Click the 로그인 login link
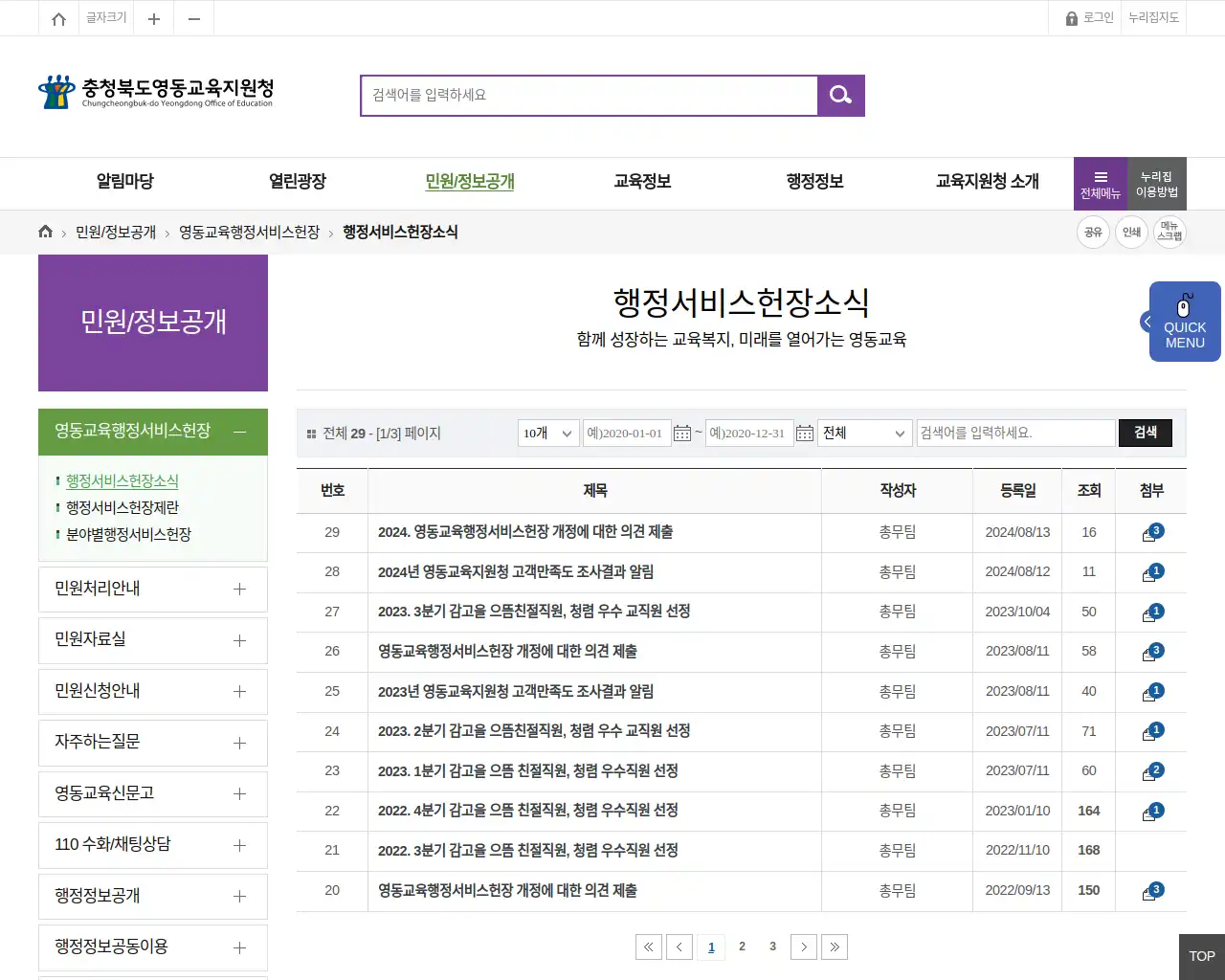This screenshot has height=980, width=1225. coord(1089,18)
